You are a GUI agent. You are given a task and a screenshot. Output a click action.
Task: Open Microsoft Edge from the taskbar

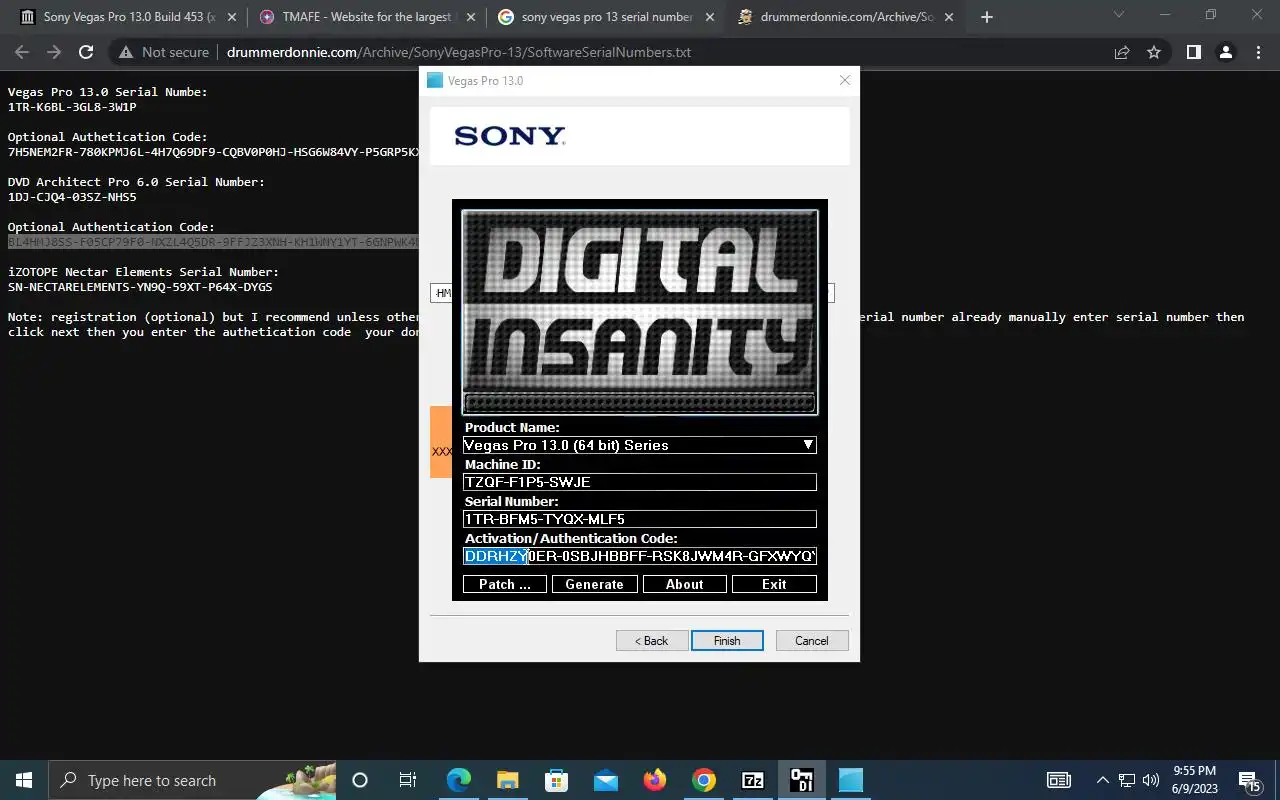[458, 780]
